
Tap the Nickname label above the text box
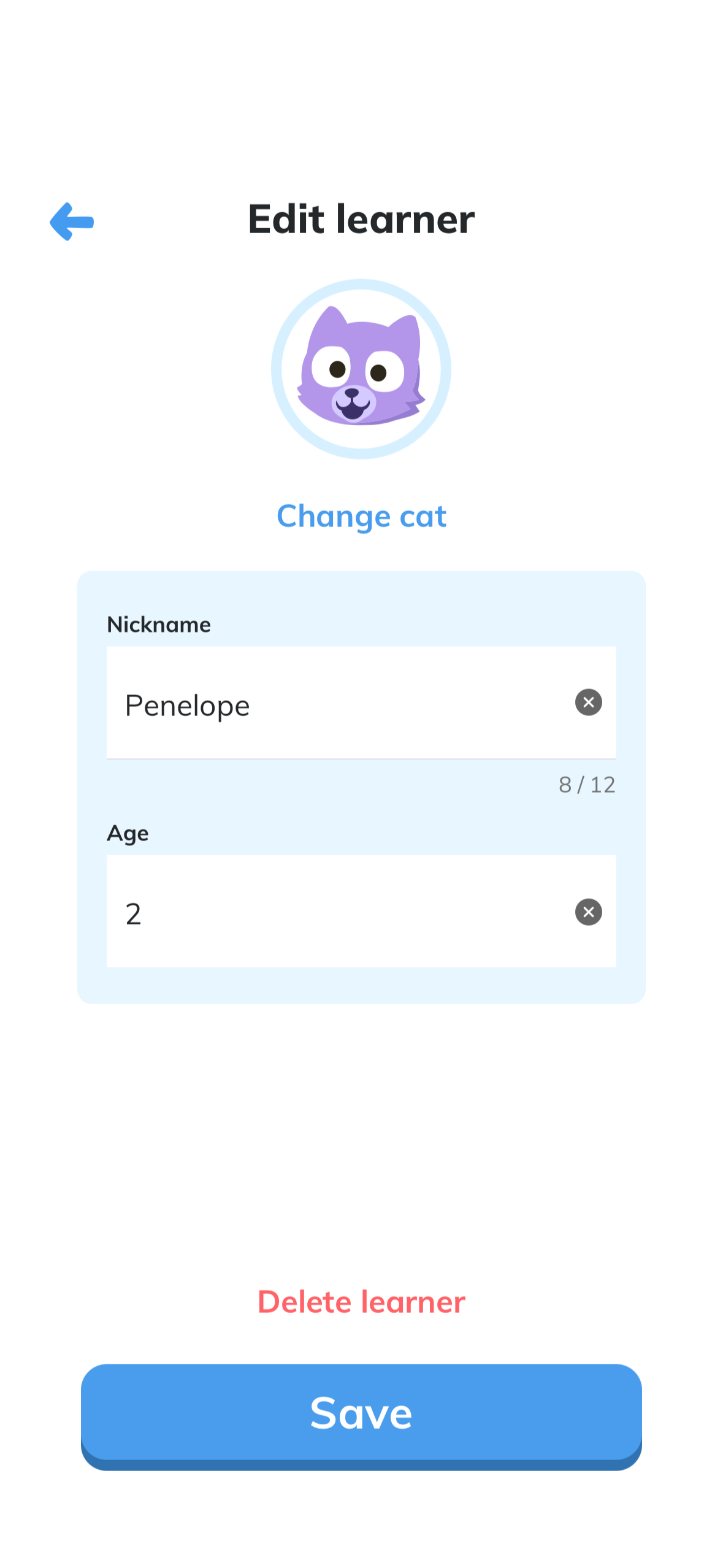159,624
